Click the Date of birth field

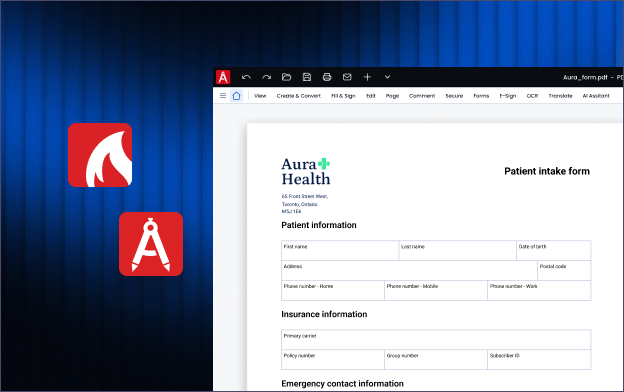pyautogui.click(x=554, y=250)
